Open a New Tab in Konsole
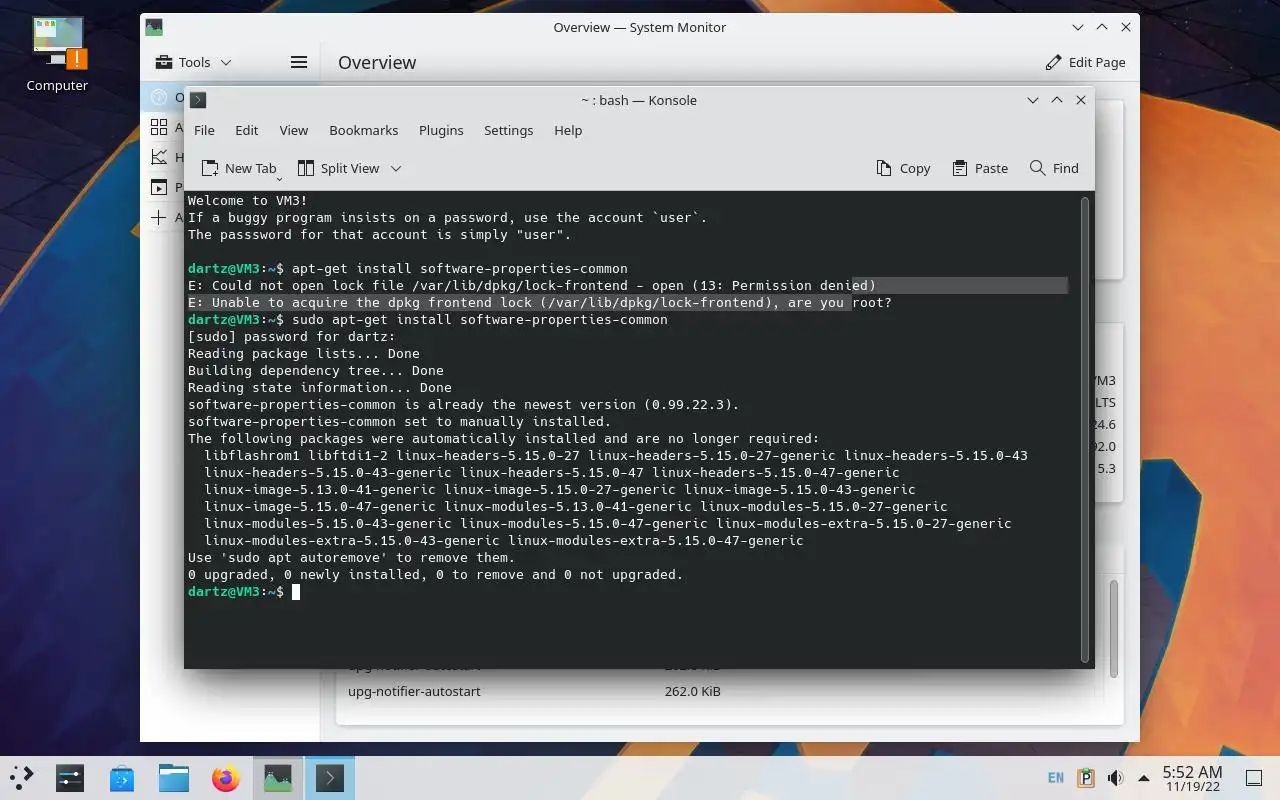This screenshot has height=800, width=1280. 239,168
